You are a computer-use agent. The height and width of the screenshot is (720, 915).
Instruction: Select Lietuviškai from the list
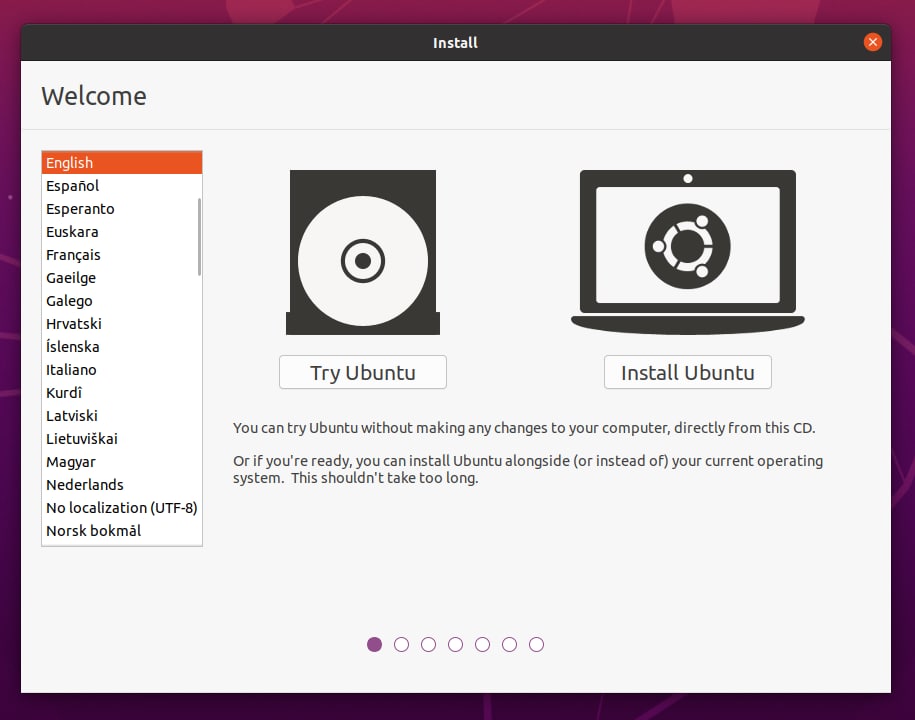point(122,439)
